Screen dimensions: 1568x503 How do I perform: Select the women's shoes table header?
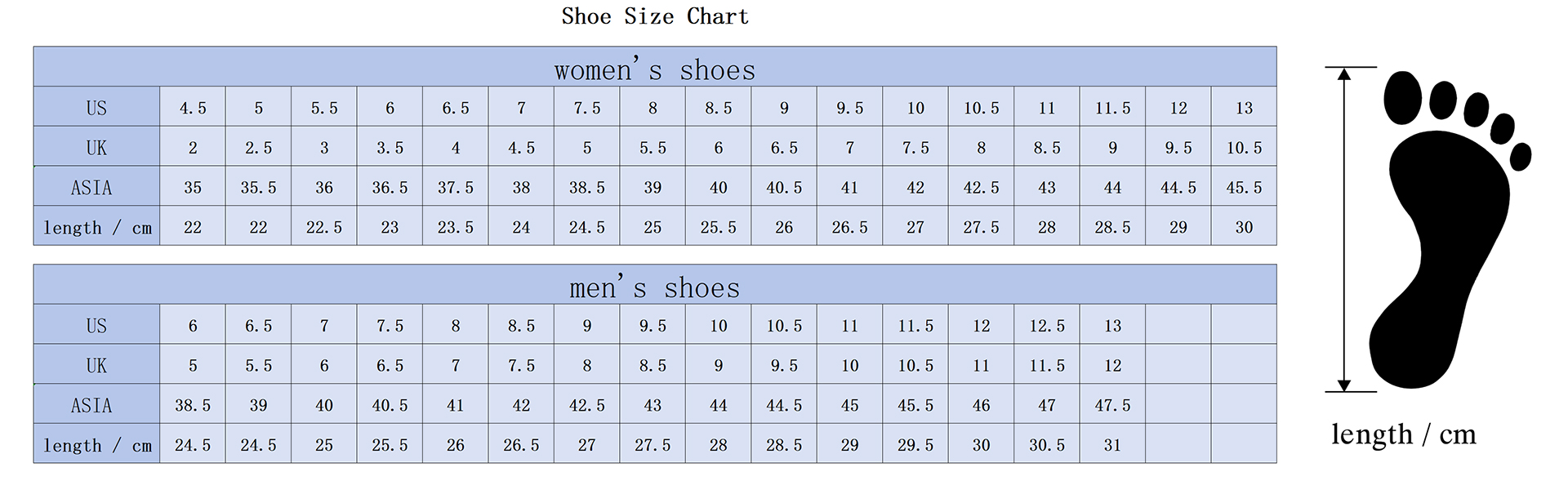point(655,67)
